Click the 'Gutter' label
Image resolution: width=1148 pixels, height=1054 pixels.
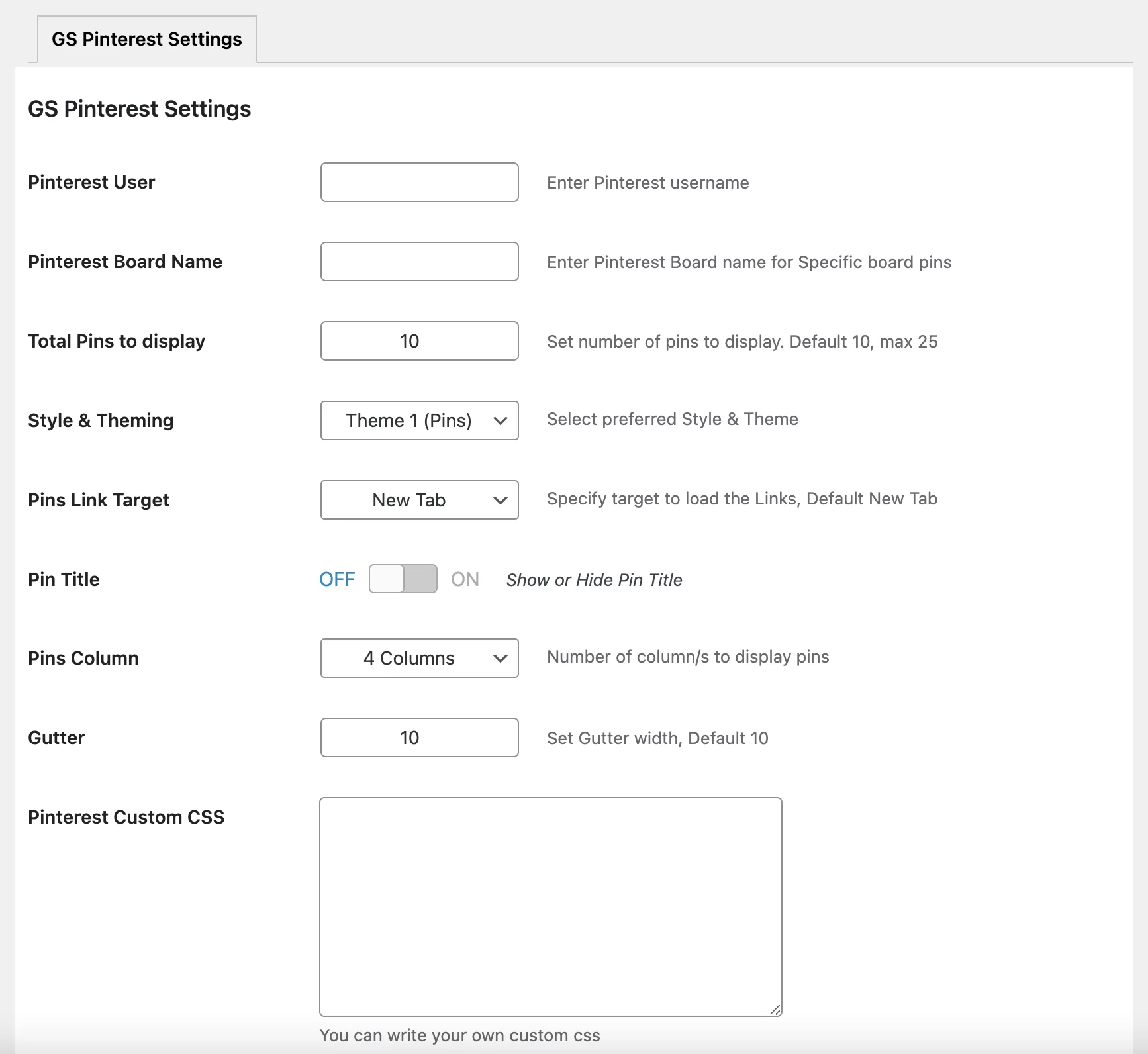pyautogui.click(x=56, y=738)
